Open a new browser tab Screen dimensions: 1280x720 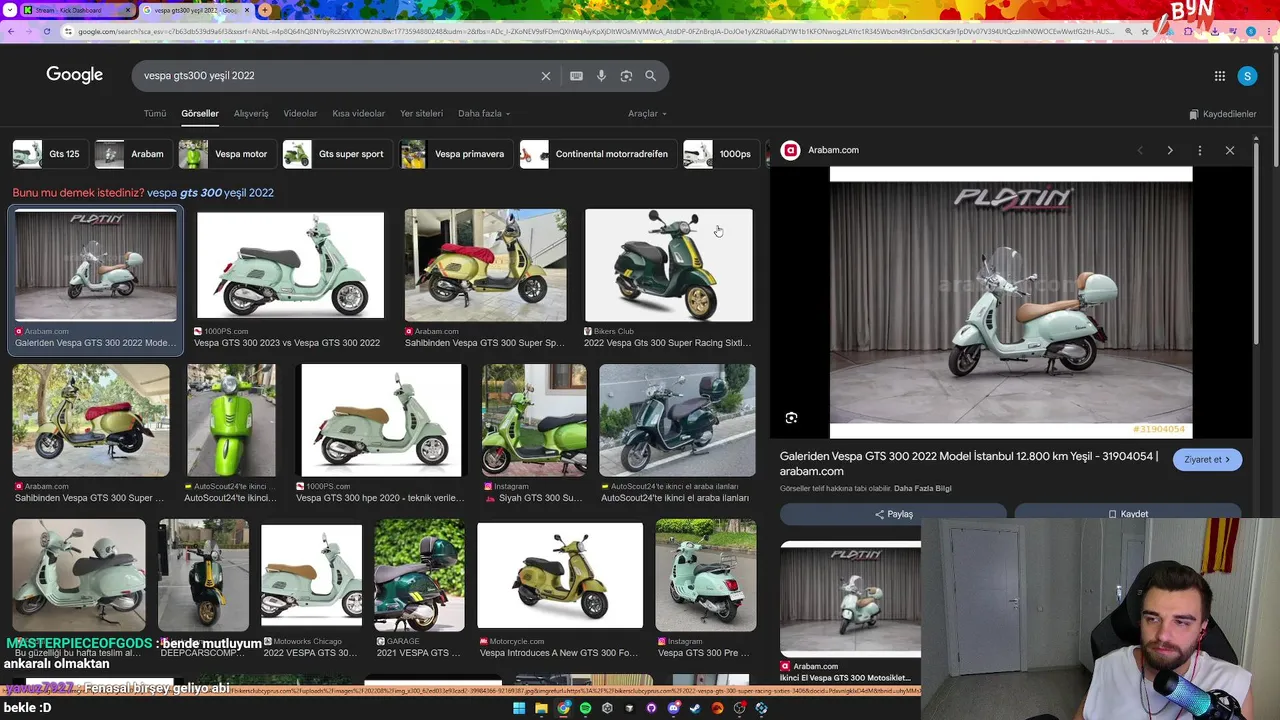tap(265, 10)
